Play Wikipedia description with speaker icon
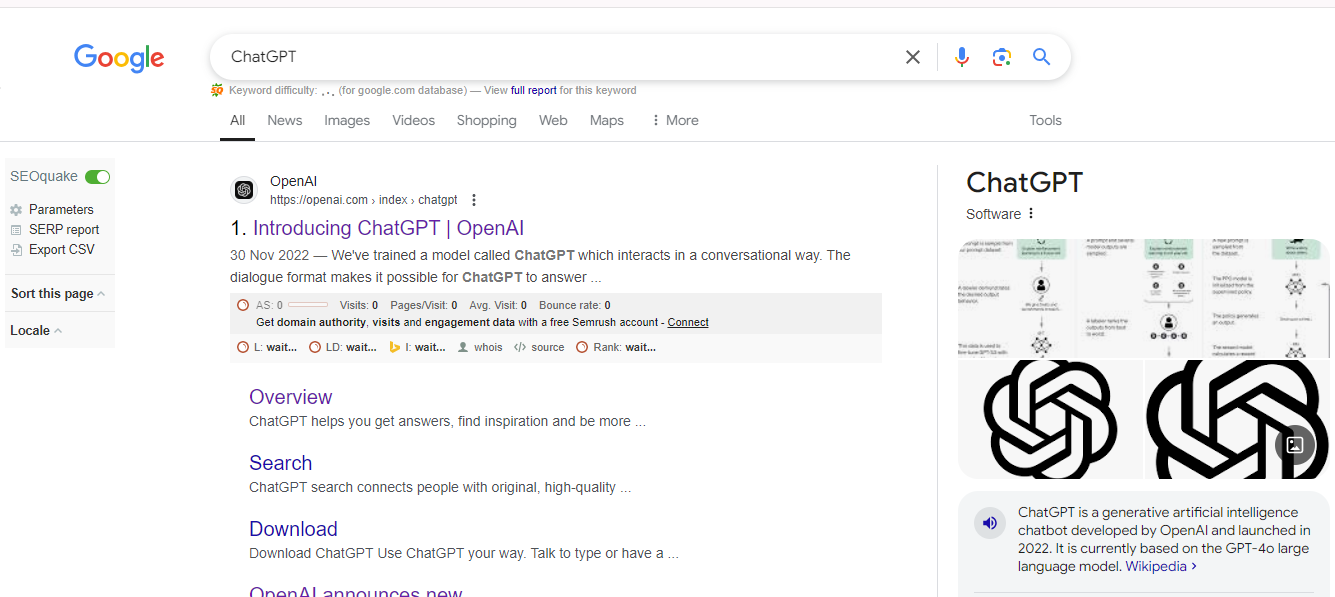The image size is (1335, 597). pyautogui.click(x=990, y=523)
